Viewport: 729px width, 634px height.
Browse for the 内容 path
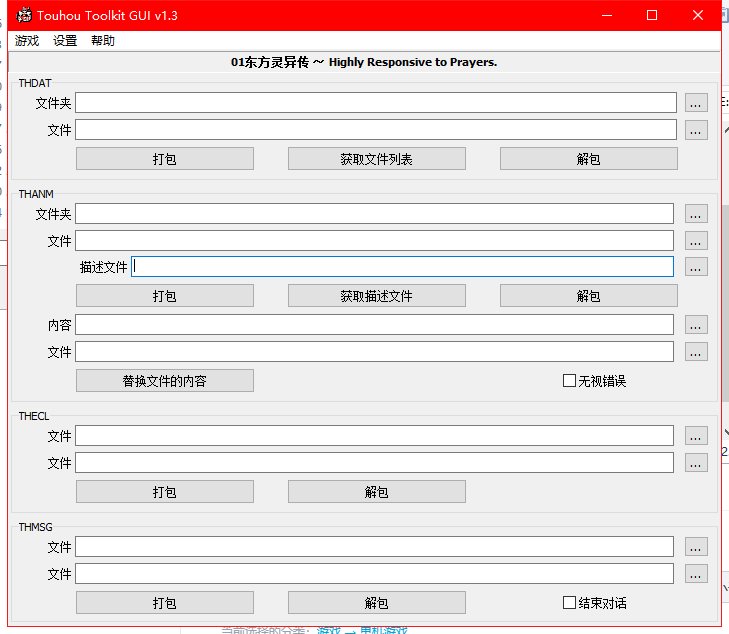(696, 324)
